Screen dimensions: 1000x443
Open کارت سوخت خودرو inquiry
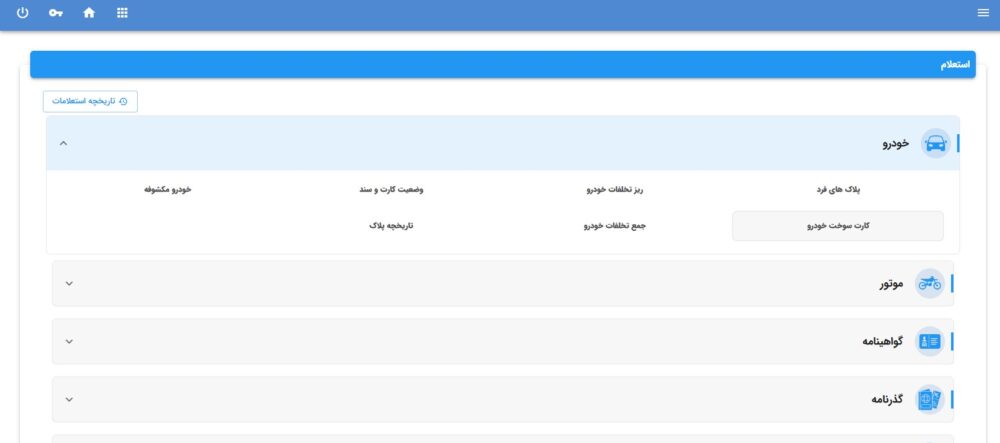coord(838,226)
